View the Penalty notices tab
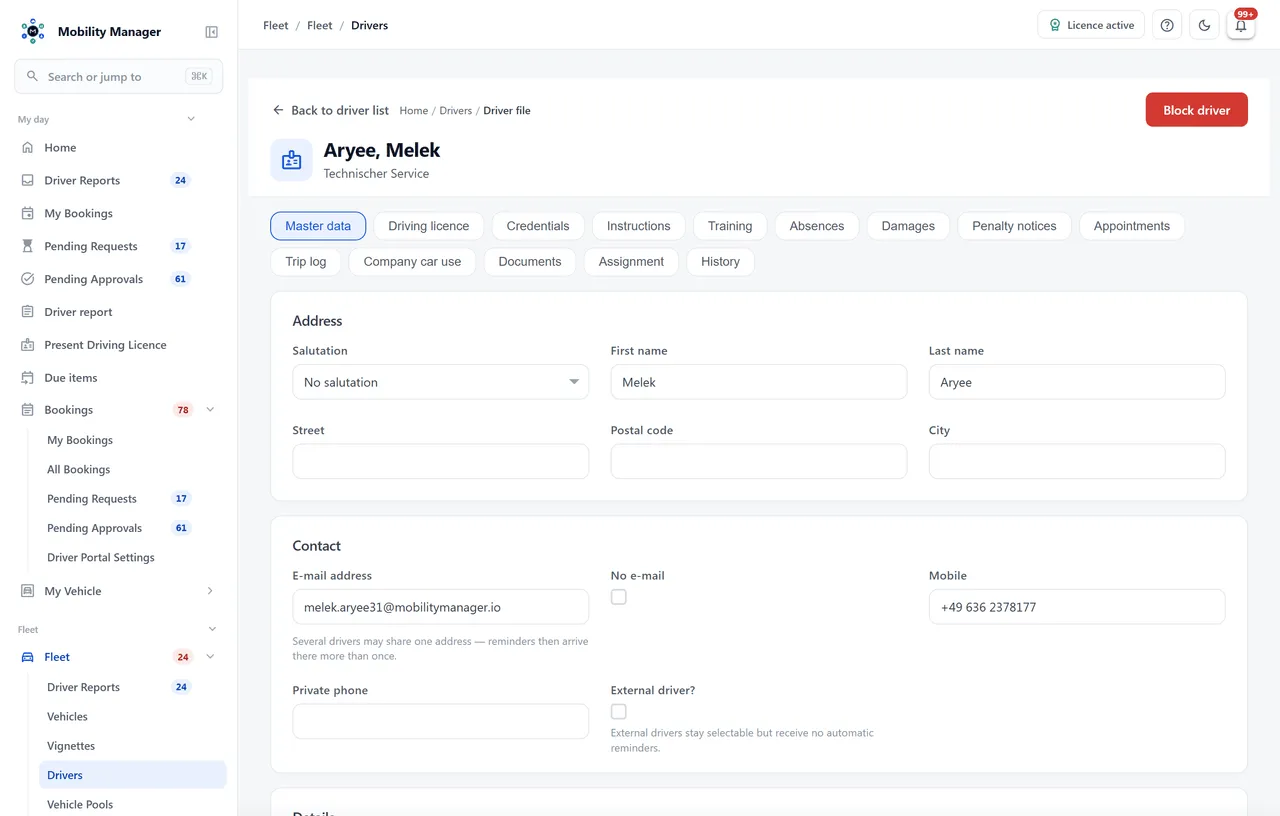The image size is (1280, 816). coord(1014,226)
